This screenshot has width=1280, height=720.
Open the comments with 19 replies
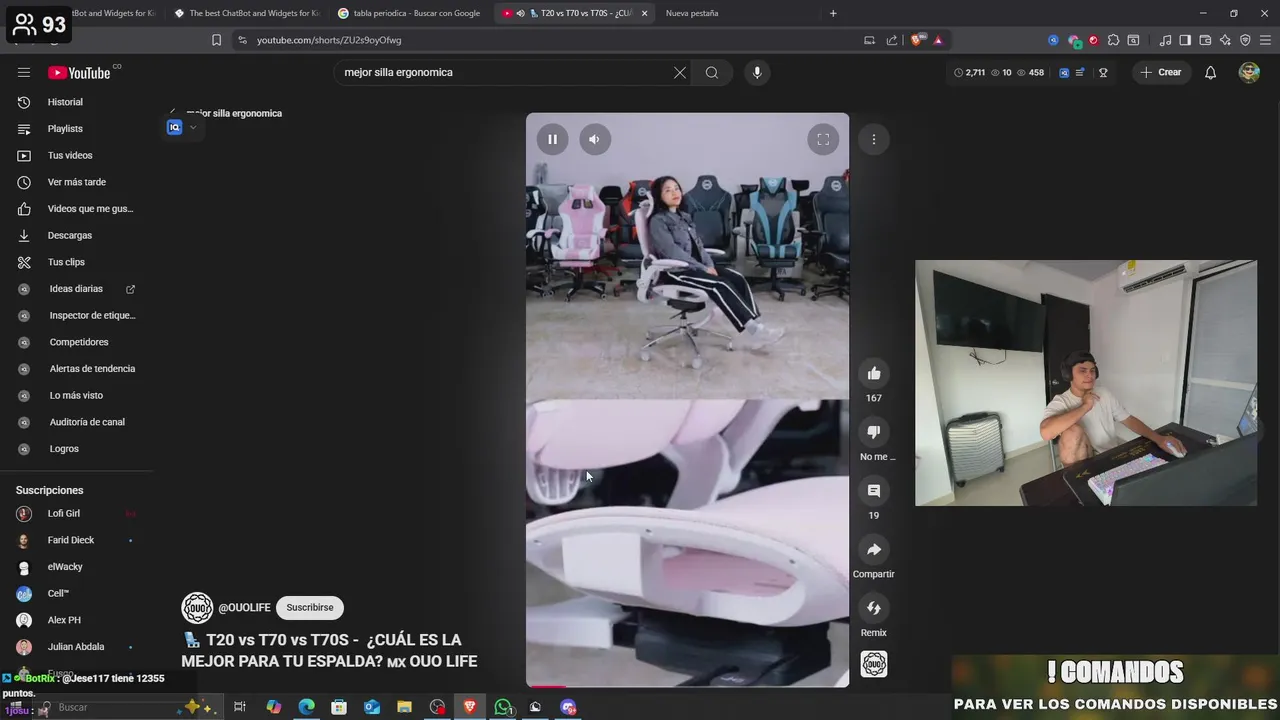pos(874,491)
